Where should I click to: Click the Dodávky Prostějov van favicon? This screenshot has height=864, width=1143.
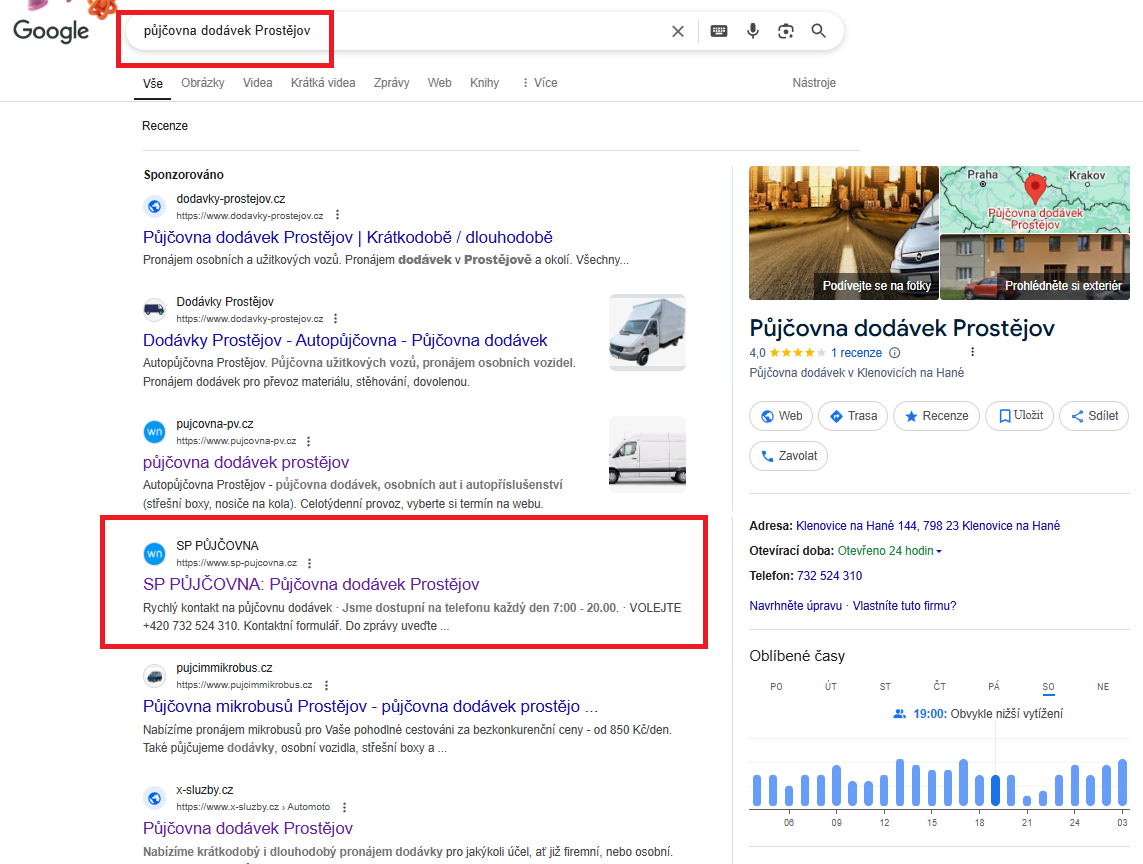[x=155, y=309]
